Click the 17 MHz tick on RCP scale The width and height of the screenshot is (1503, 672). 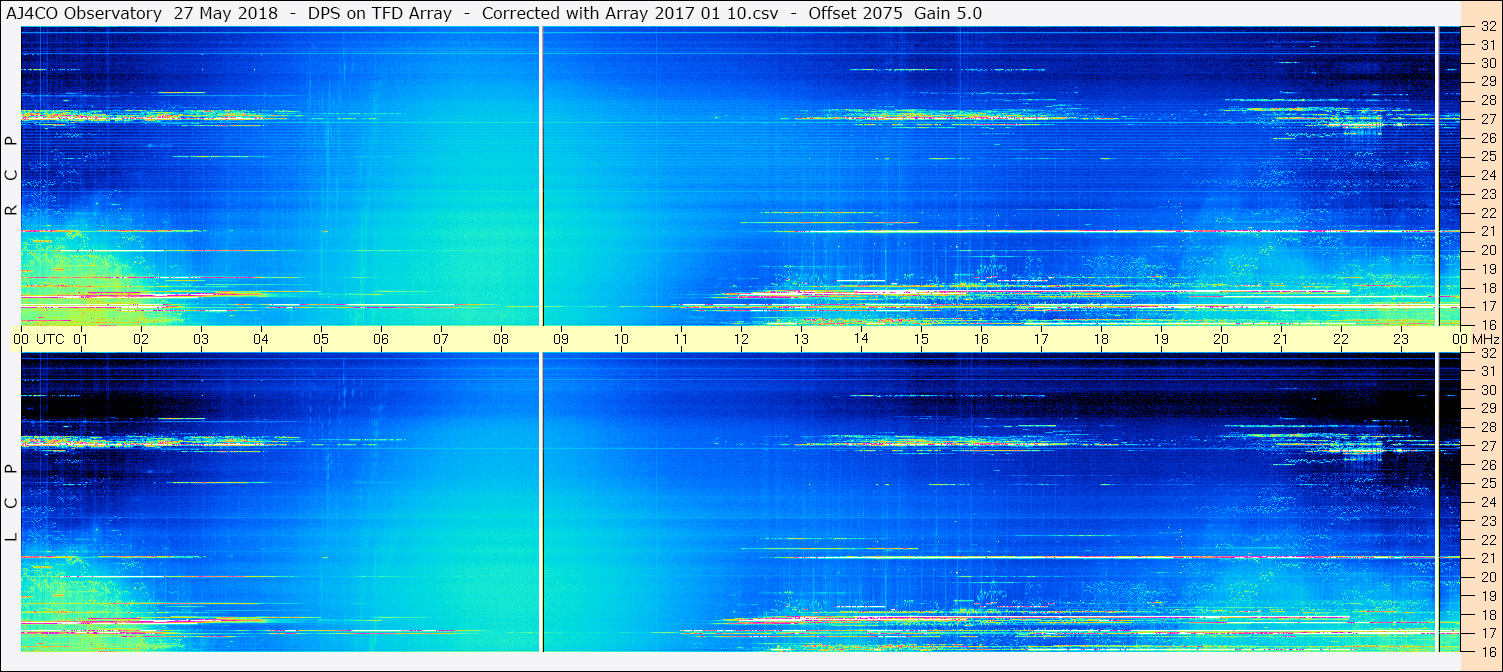click(x=1487, y=306)
